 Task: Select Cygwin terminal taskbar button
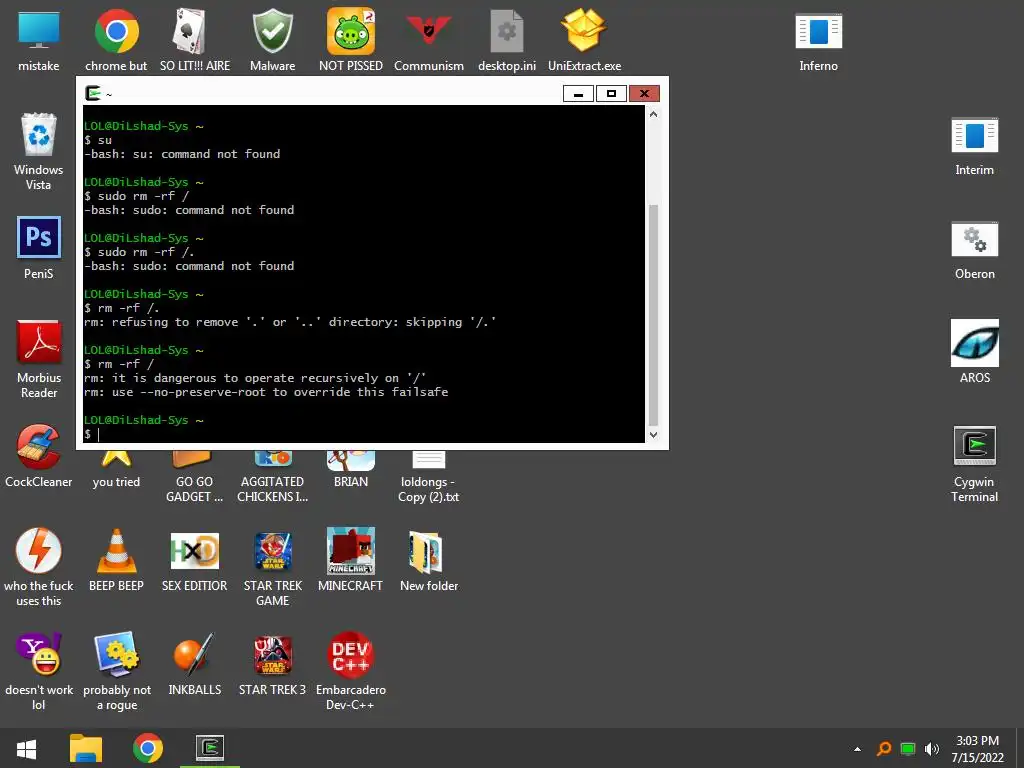pos(210,748)
